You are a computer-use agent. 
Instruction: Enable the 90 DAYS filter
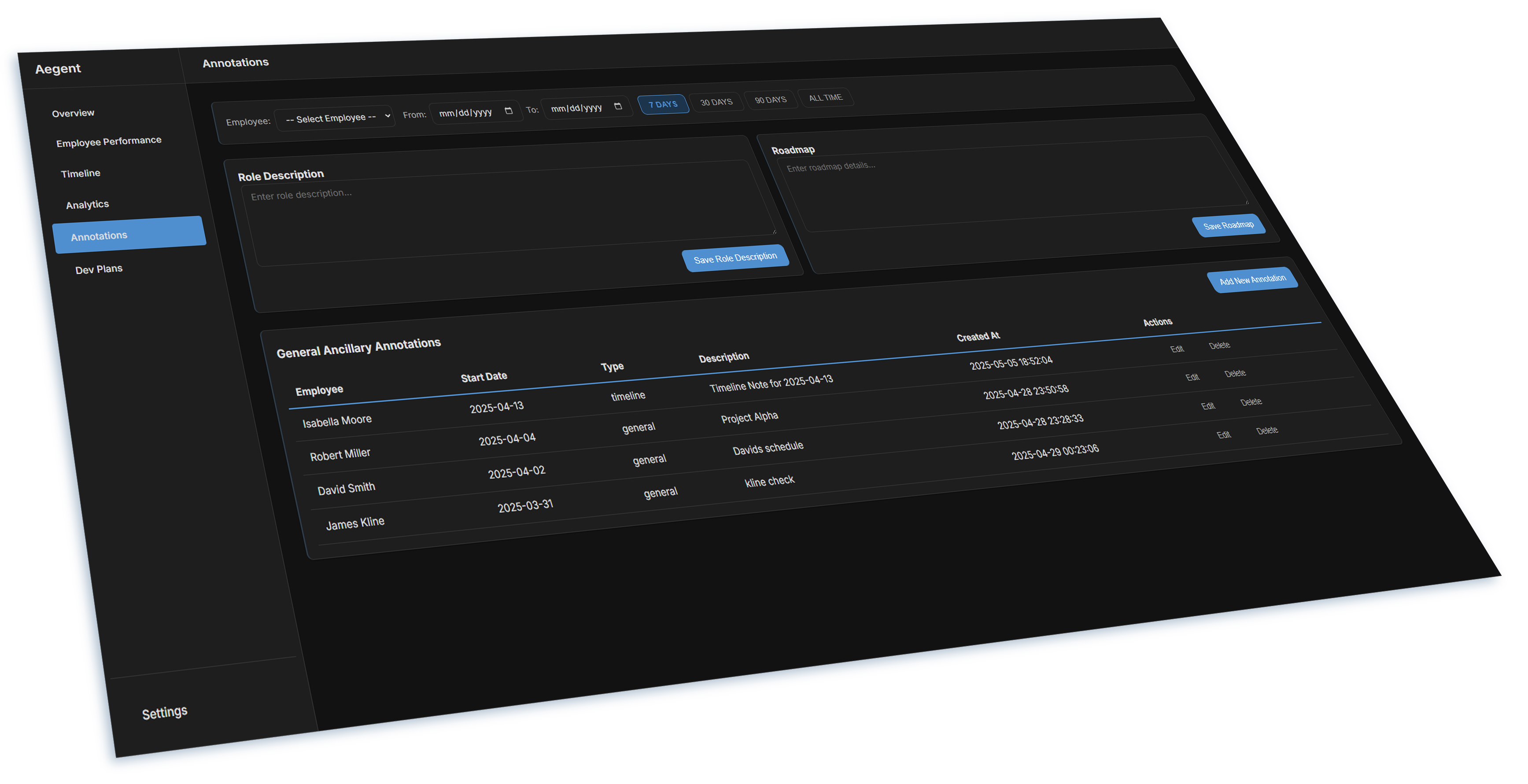click(771, 99)
